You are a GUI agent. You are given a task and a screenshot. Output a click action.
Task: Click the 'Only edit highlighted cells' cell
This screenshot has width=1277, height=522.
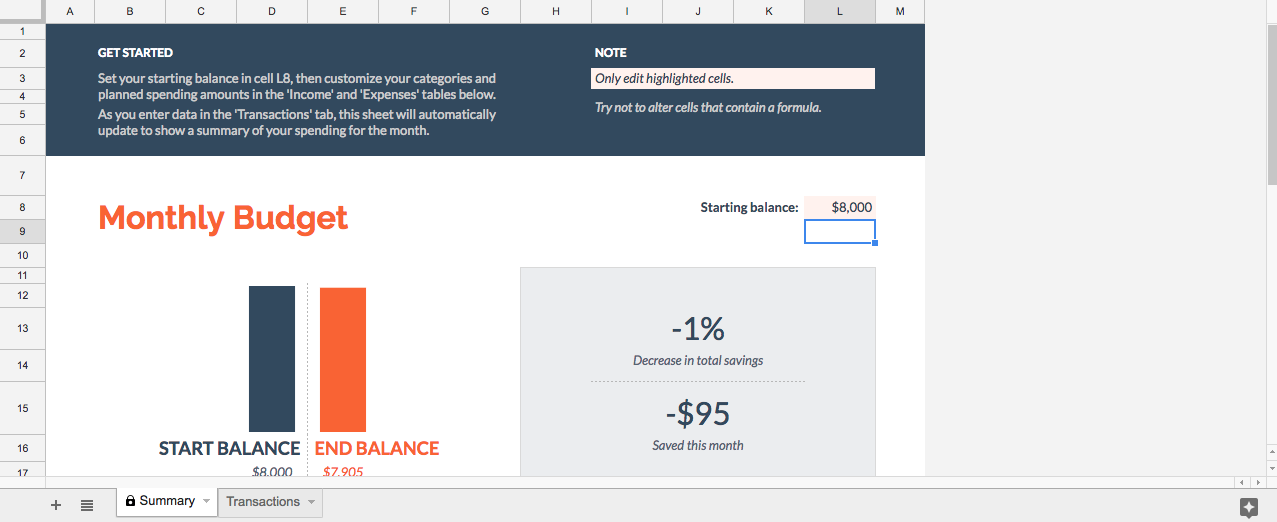pos(733,78)
